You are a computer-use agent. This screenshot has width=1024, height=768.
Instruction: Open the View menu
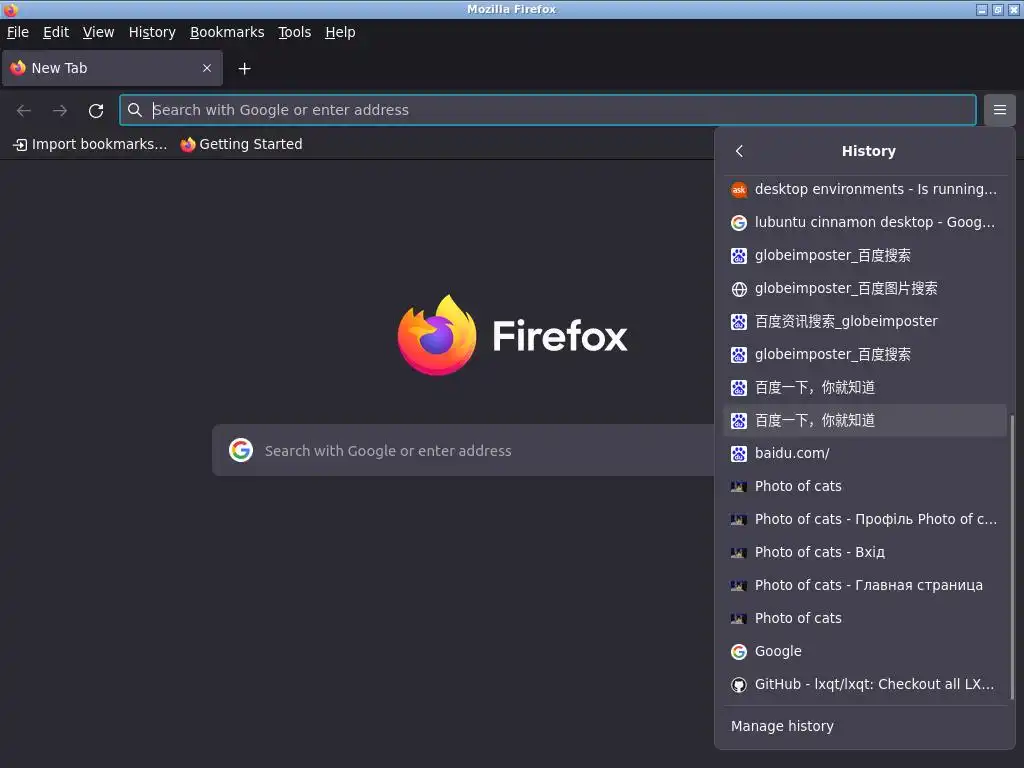(98, 32)
